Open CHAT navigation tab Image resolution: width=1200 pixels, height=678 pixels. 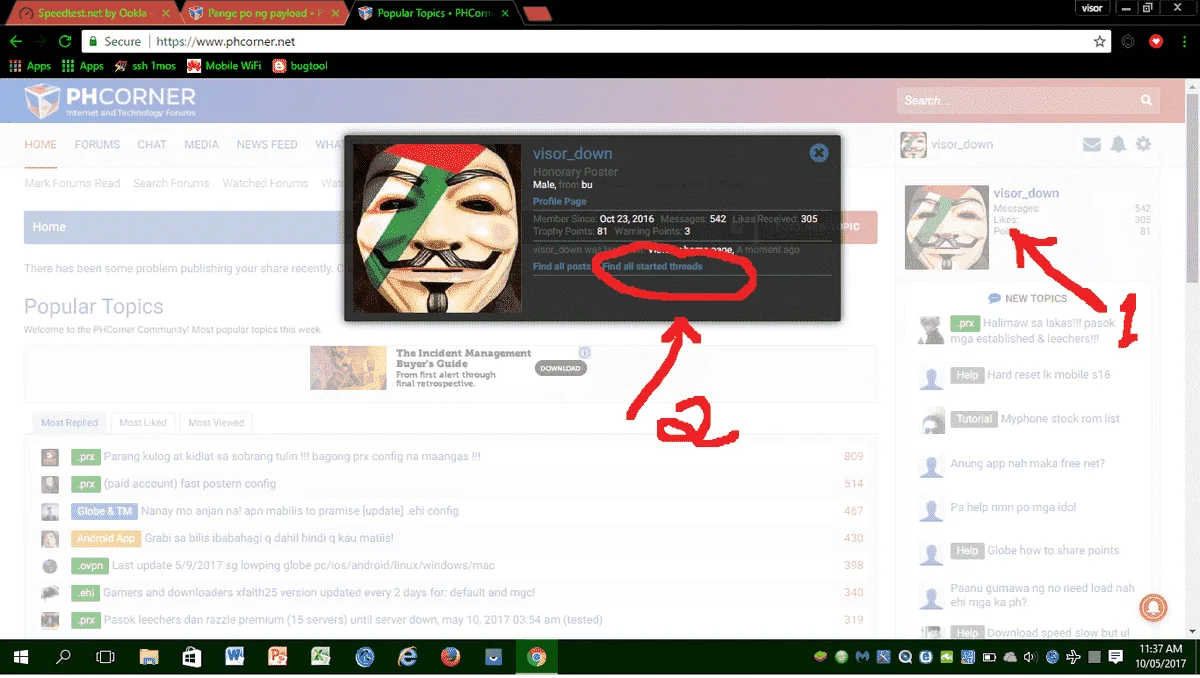pyautogui.click(x=152, y=145)
